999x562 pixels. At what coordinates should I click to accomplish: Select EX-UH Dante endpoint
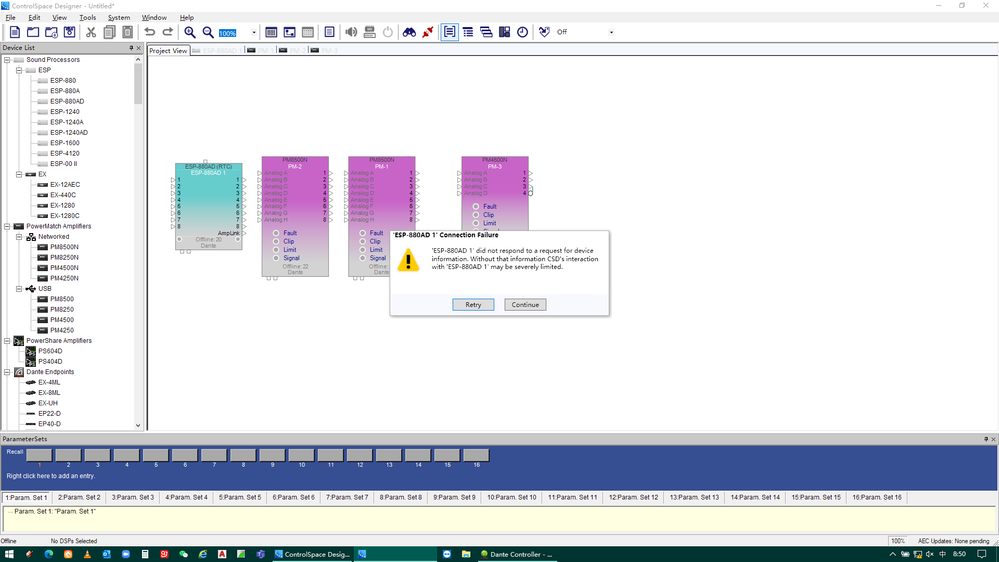click(48, 403)
